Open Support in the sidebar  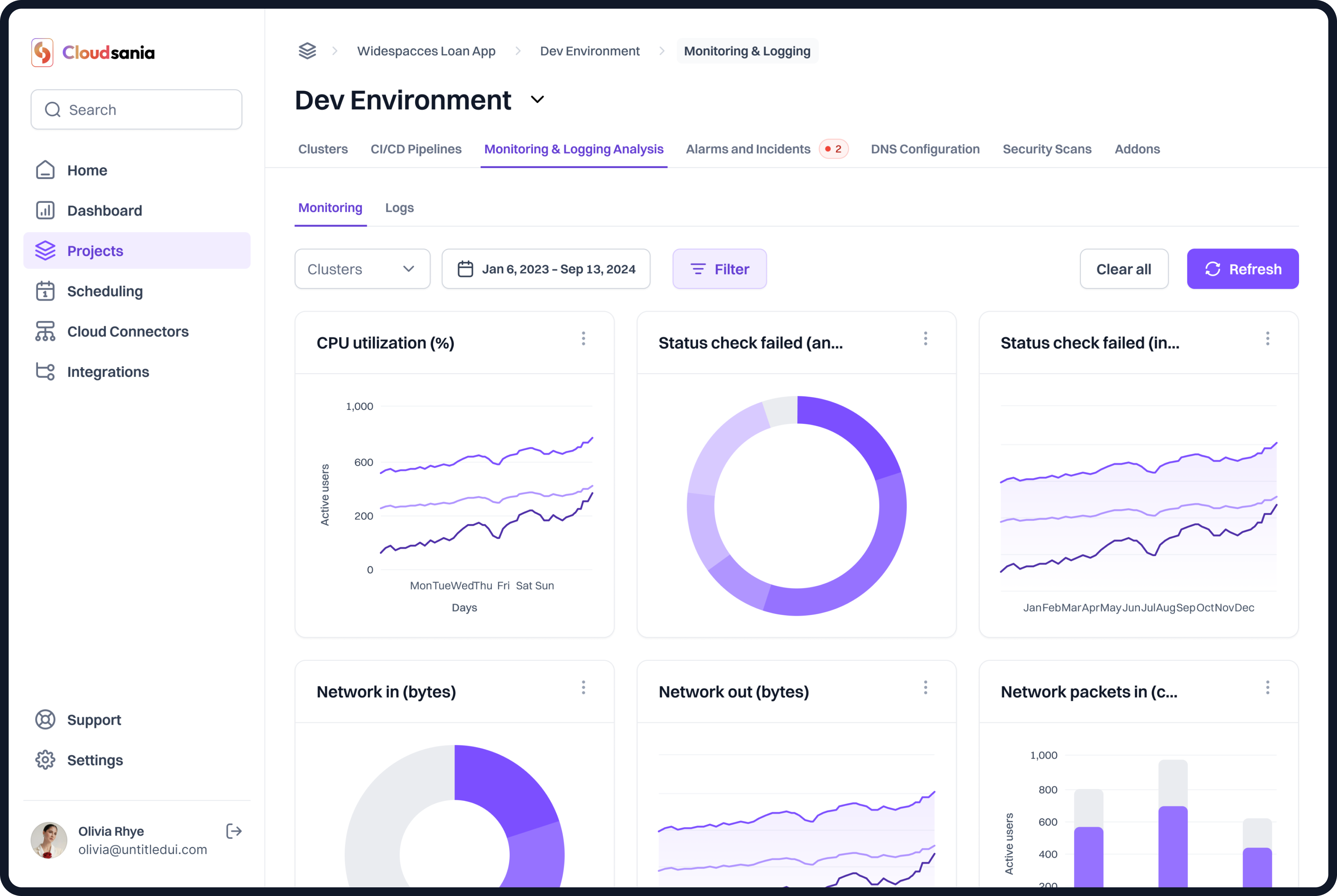point(137,720)
